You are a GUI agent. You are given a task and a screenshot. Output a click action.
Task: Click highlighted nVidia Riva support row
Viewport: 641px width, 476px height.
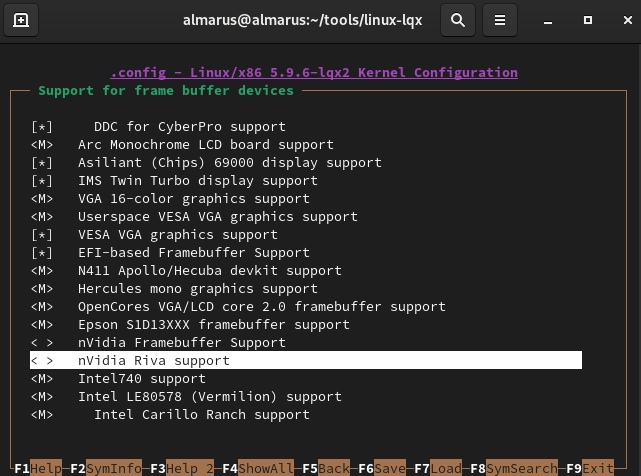coord(306,360)
